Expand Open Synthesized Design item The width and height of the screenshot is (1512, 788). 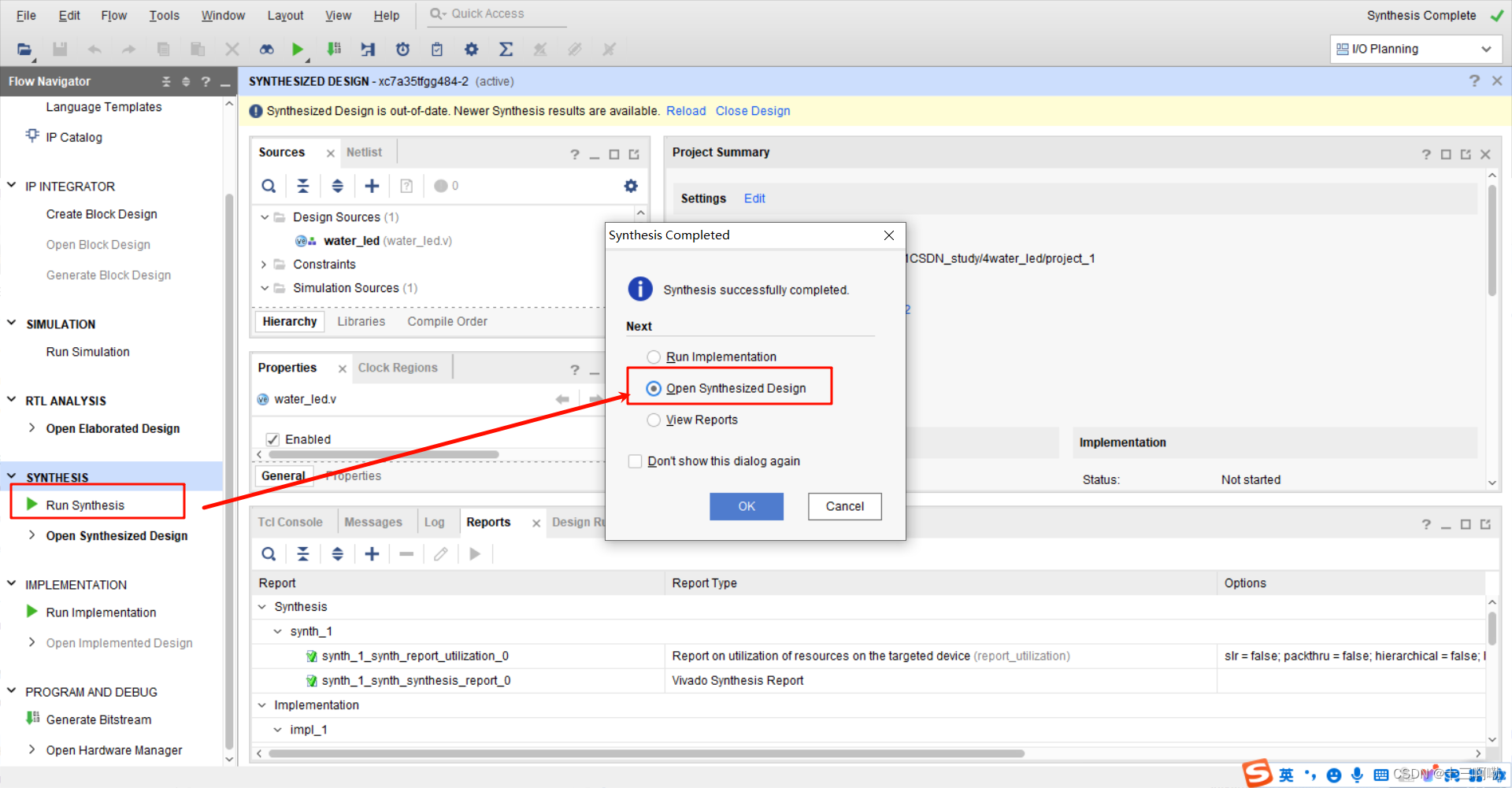tap(31, 535)
